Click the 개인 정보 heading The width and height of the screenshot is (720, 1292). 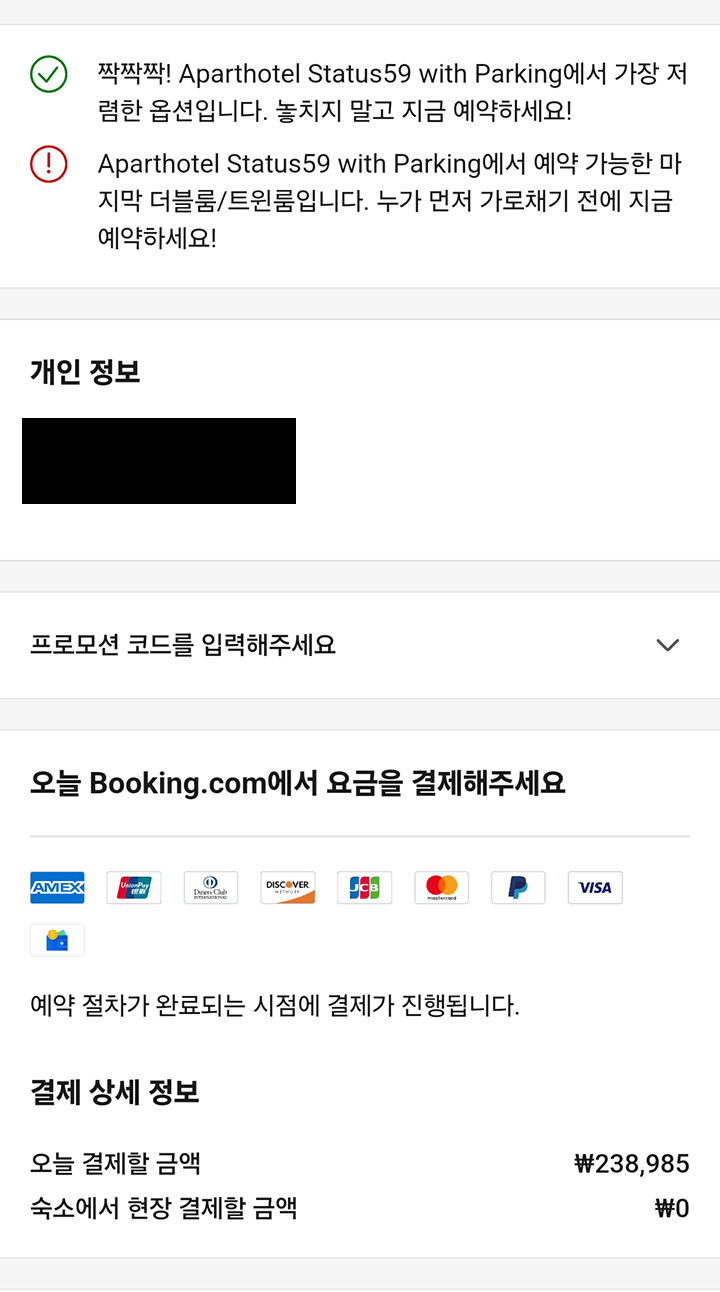(85, 372)
